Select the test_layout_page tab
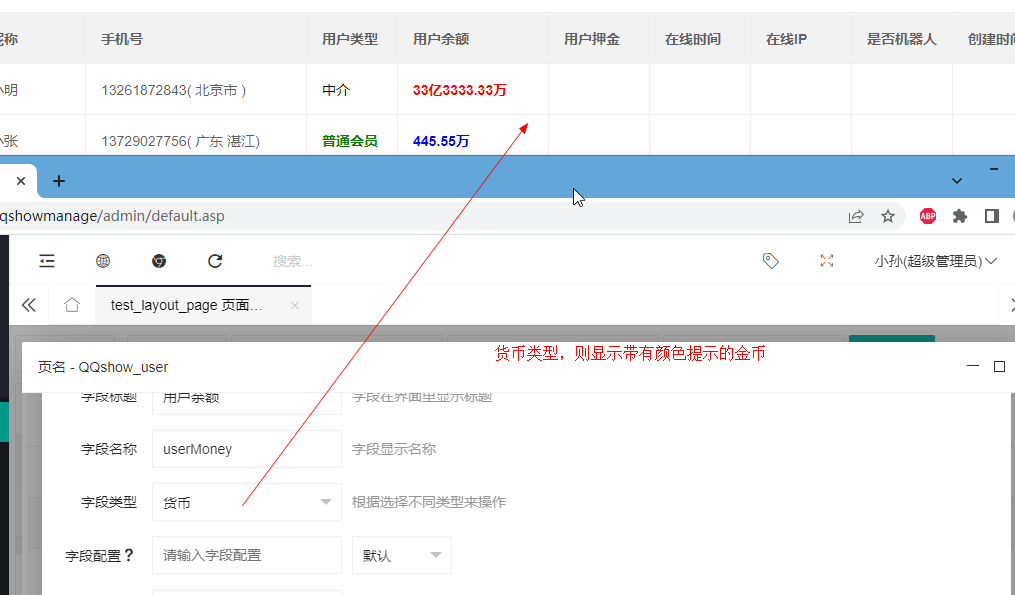 tap(186, 305)
